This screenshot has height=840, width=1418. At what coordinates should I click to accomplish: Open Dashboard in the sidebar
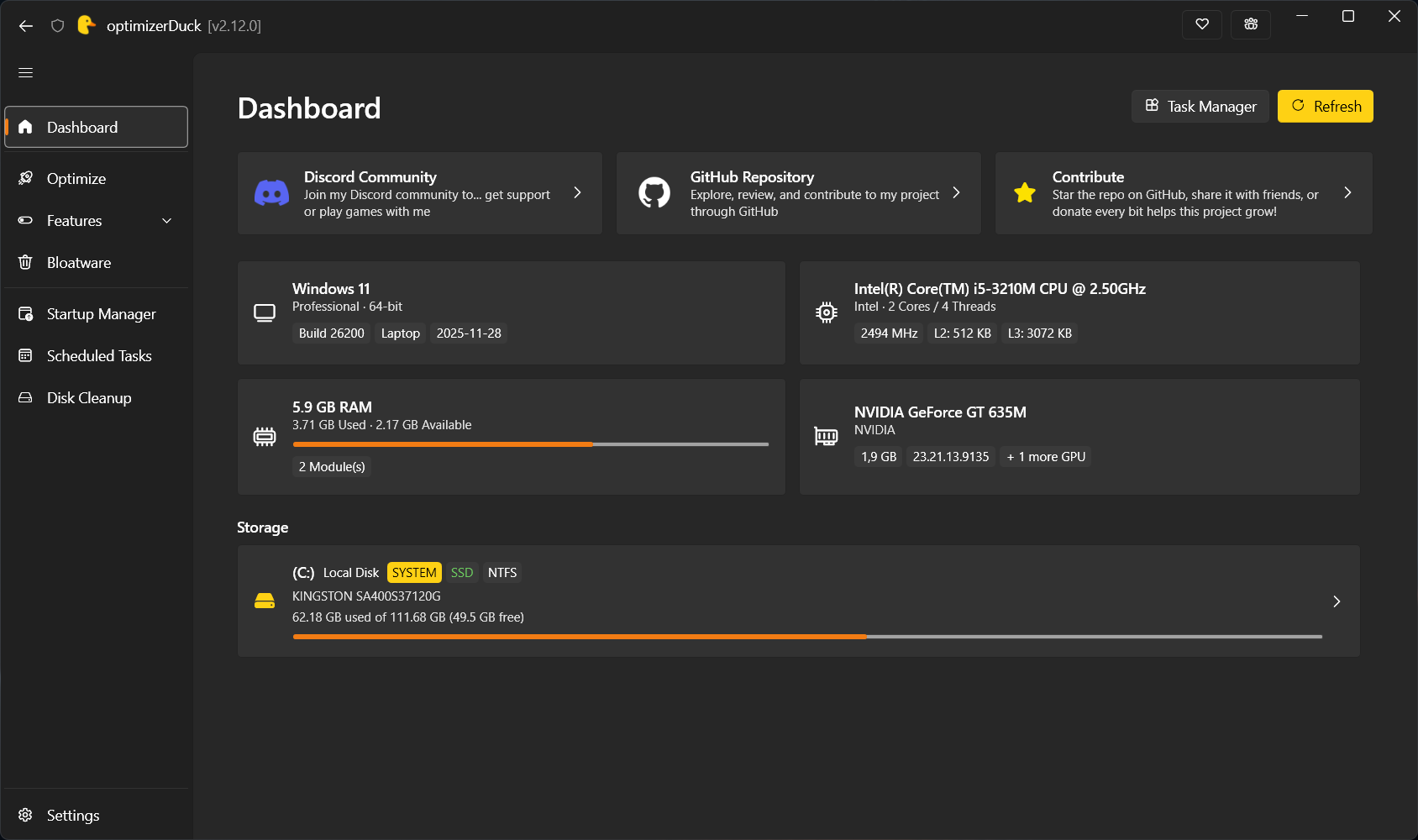pyautogui.click(x=97, y=127)
